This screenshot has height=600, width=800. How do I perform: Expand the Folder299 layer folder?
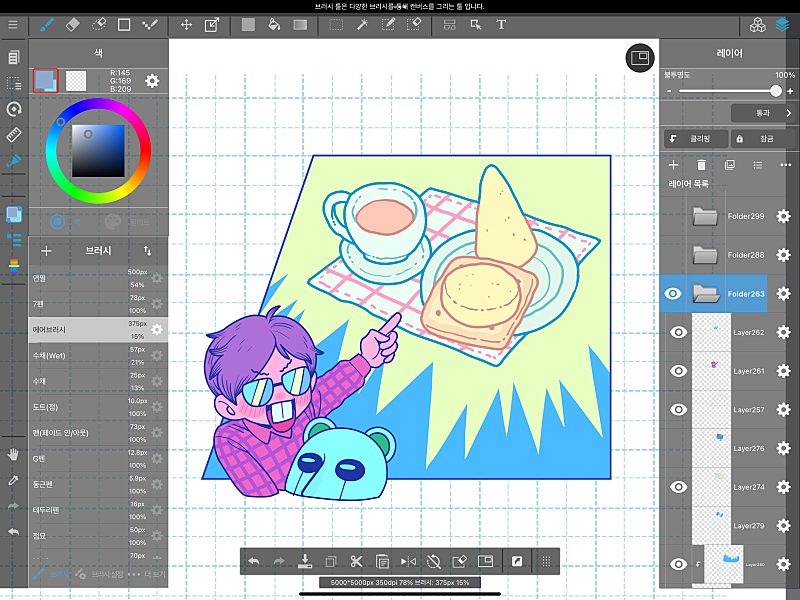tap(706, 216)
